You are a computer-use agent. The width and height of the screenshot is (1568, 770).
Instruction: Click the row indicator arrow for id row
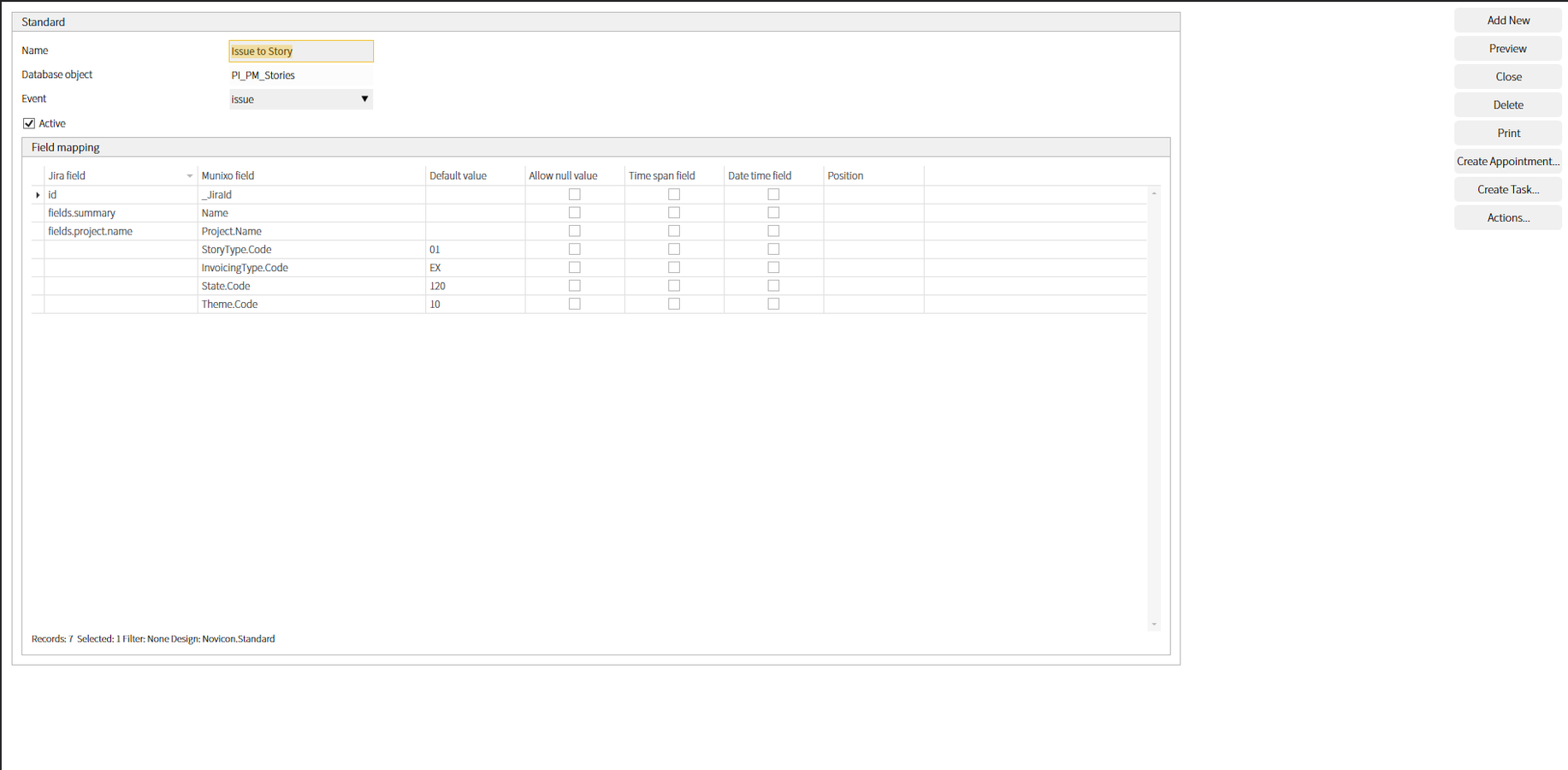pos(38,195)
